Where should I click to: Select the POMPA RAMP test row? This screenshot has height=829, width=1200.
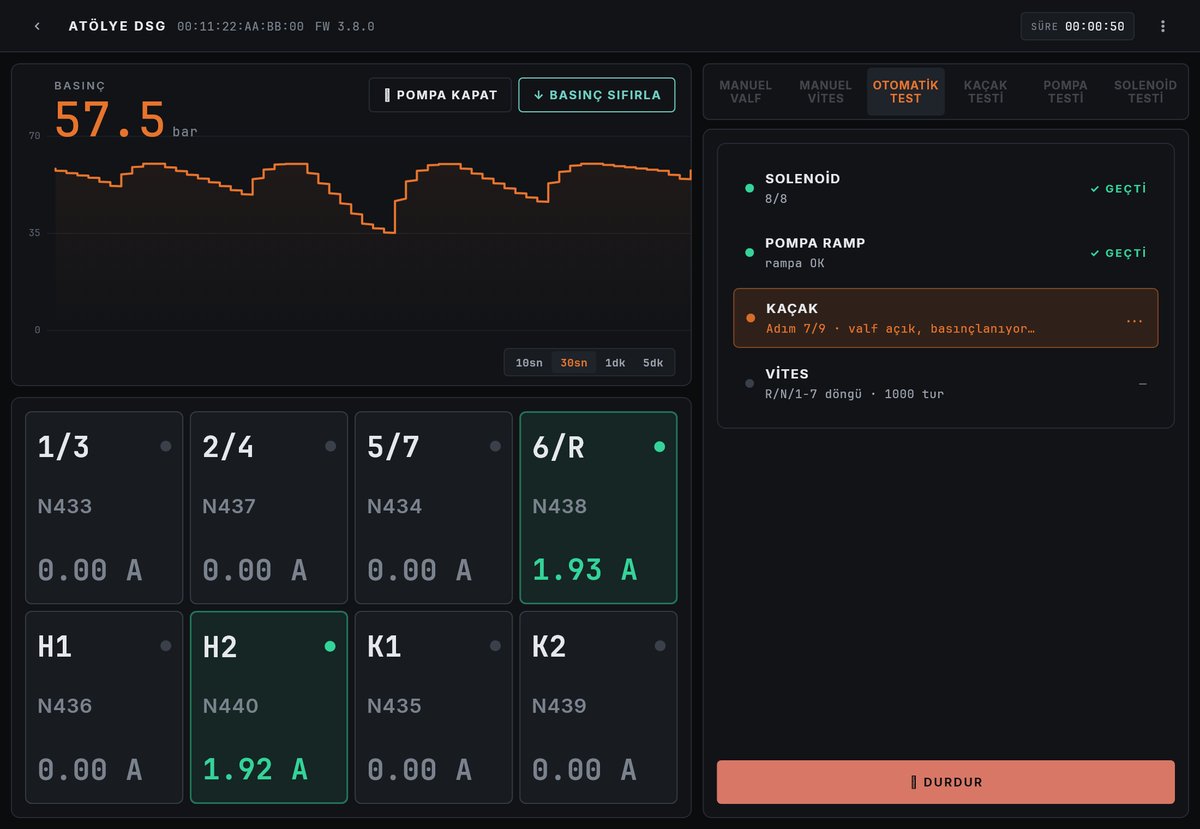tap(946, 253)
